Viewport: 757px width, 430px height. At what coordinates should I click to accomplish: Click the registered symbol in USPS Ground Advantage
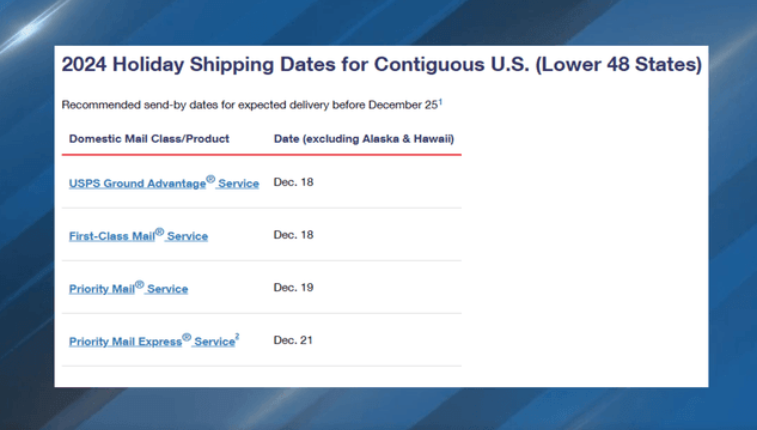[x=211, y=179]
